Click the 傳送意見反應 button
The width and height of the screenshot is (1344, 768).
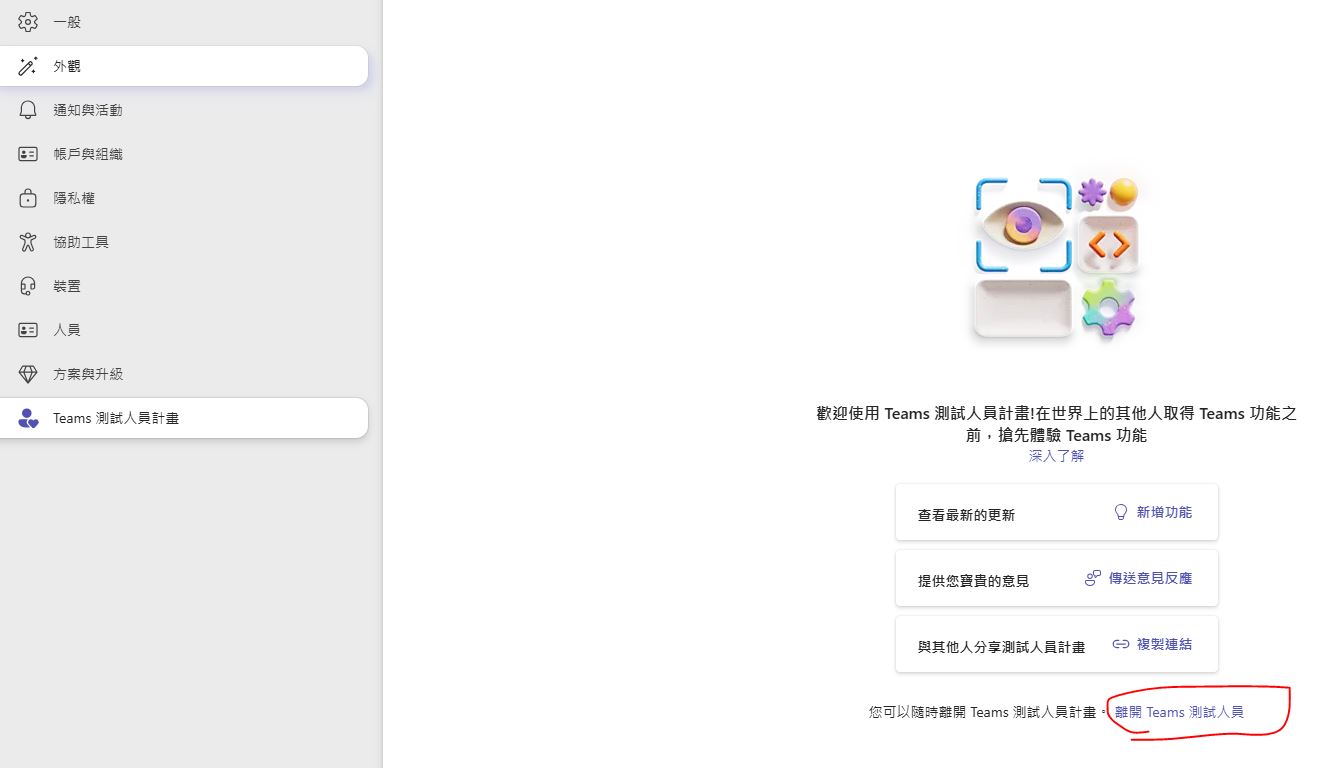(1139, 578)
